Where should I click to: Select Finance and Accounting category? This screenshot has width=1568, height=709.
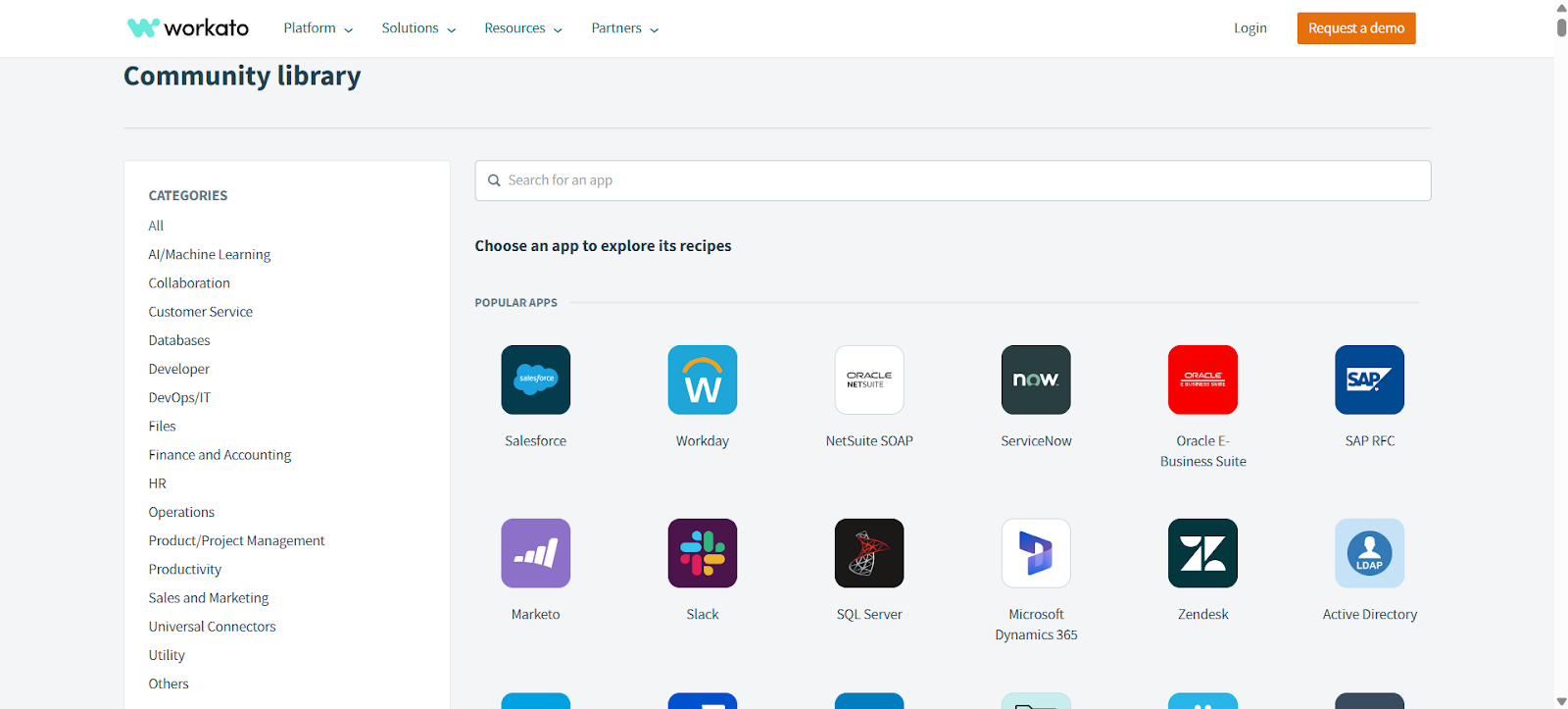click(x=220, y=455)
